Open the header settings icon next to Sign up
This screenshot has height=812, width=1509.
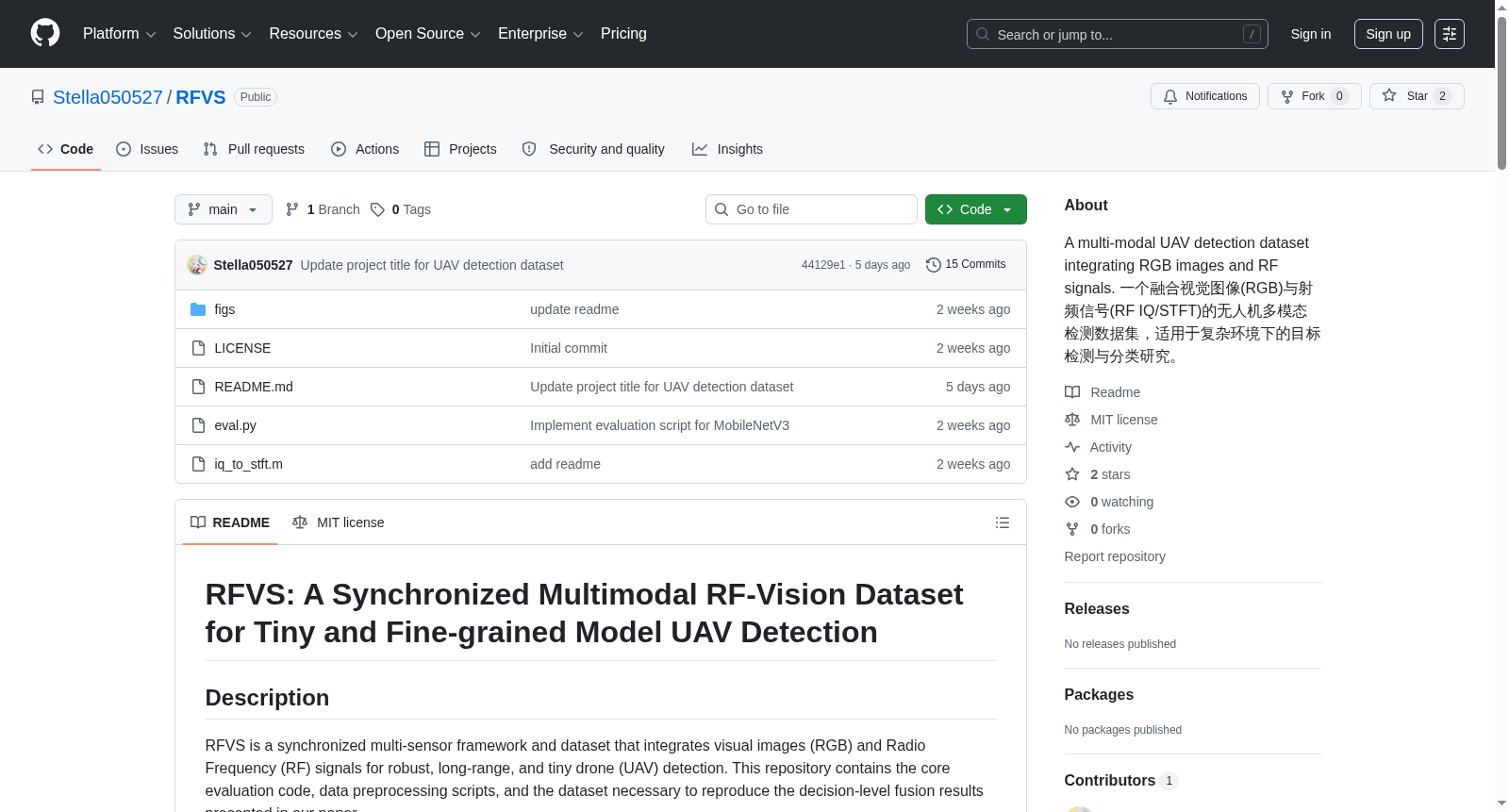click(1450, 34)
